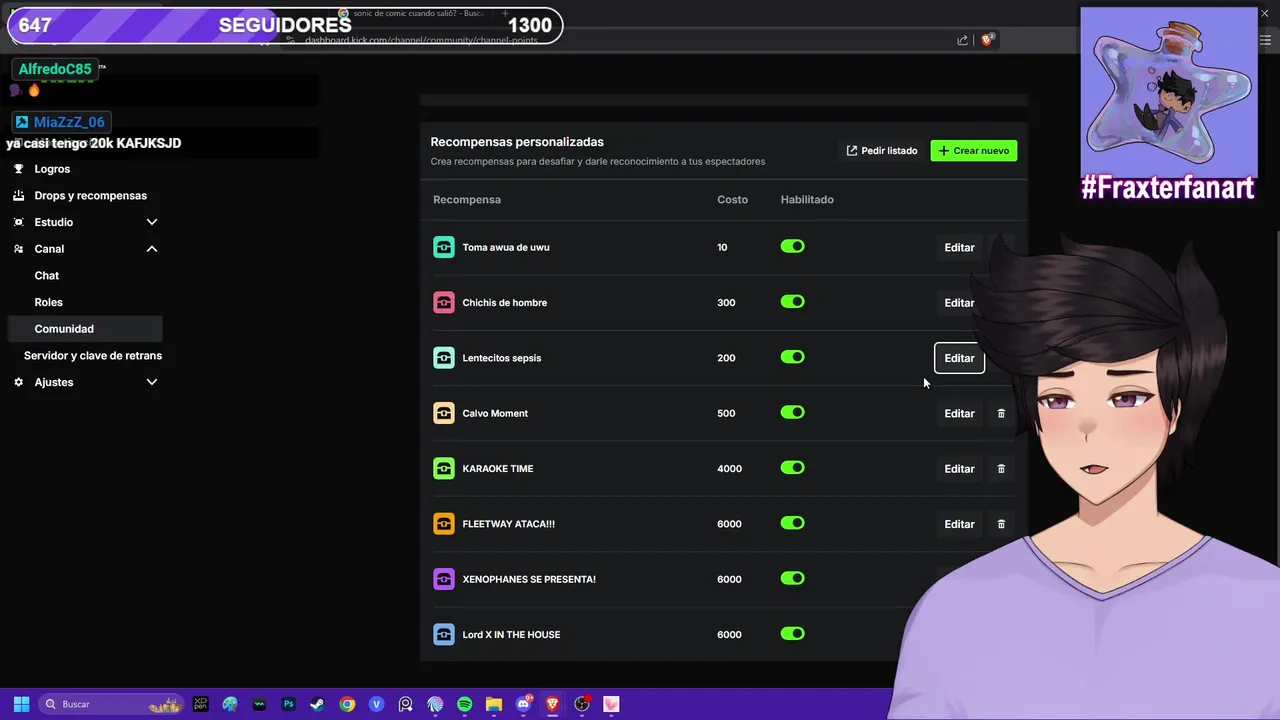This screenshot has height=720, width=1280.
Task: Click the Drops y recompensas sidebar icon
Action: coord(18,195)
